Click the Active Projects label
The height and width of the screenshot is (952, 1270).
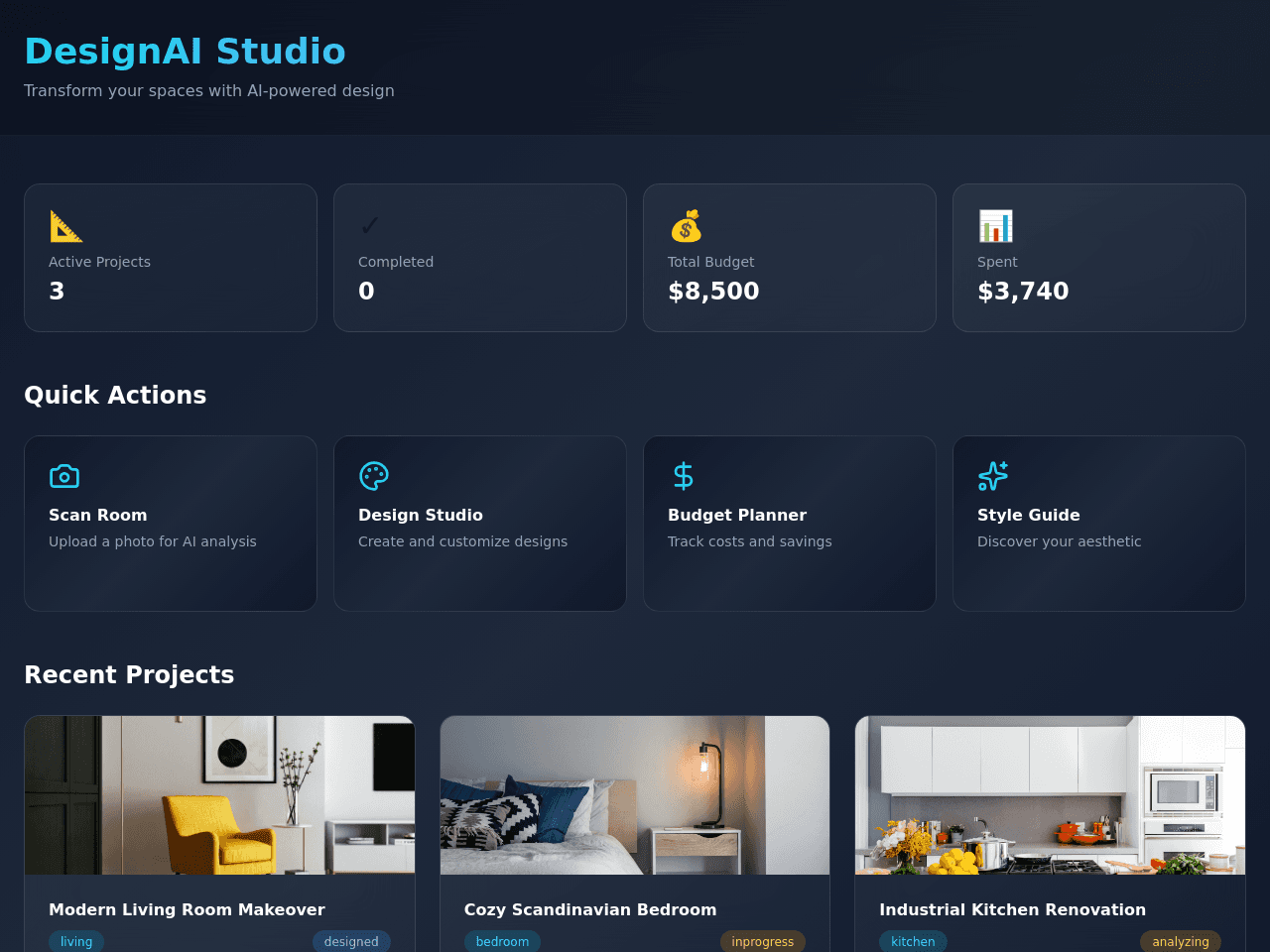[99, 262]
